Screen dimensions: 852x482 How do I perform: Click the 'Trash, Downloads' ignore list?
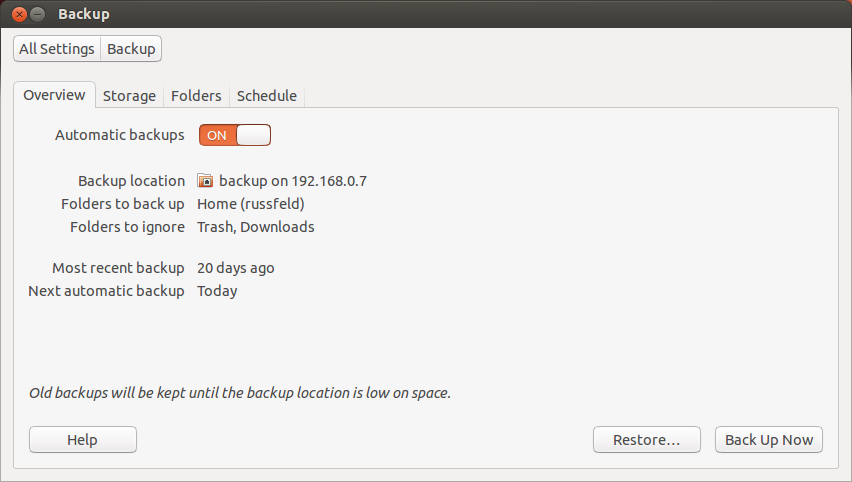[x=255, y=227]
